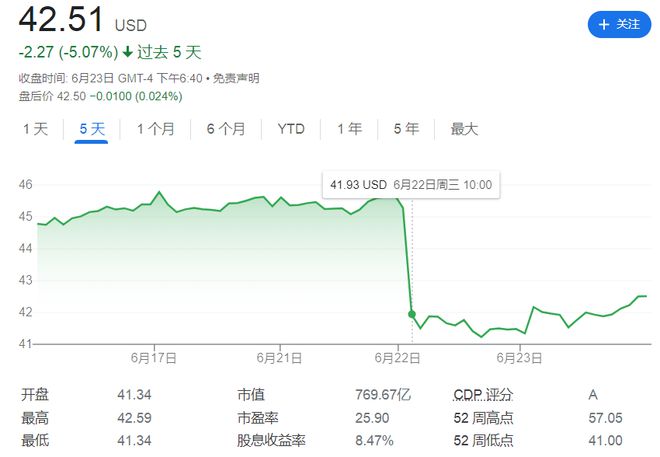Click the plus icon in Follow button

tap(604, 24)
